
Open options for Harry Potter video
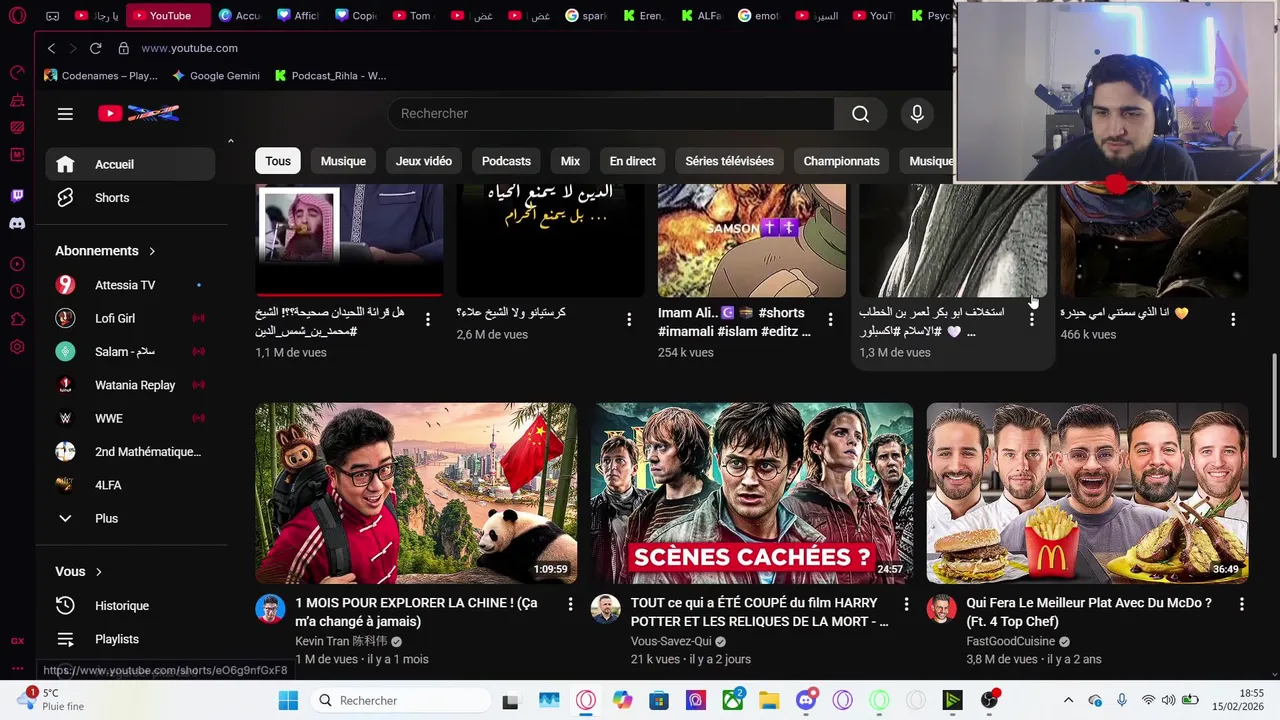click(x=906, y=604)
